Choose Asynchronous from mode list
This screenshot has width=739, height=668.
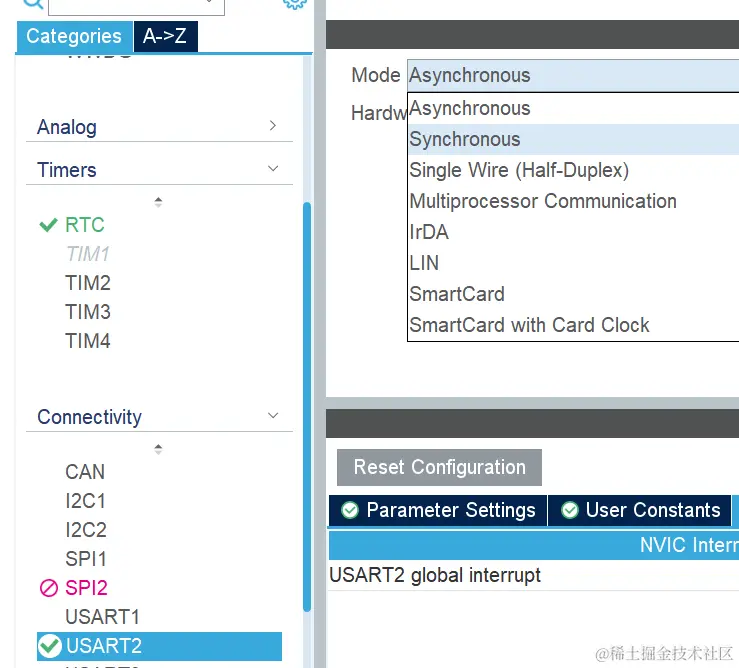tap(573, 108)
